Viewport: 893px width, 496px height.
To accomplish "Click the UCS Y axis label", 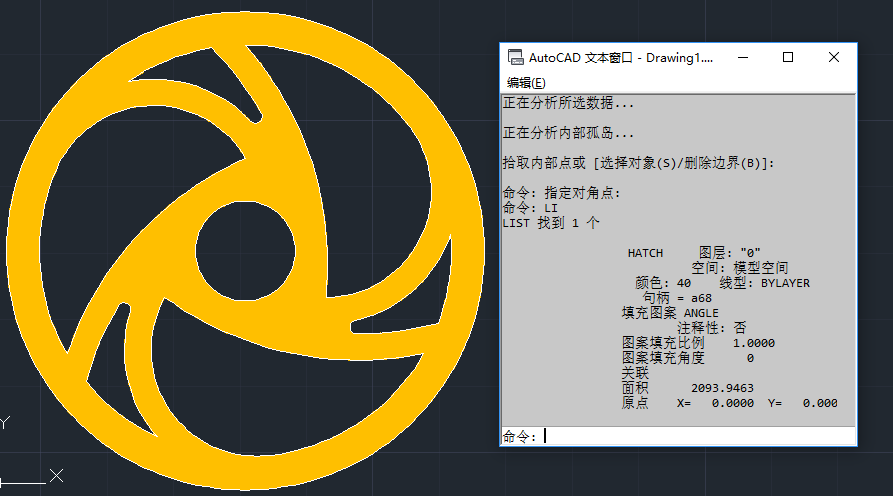I will point(4,423).
